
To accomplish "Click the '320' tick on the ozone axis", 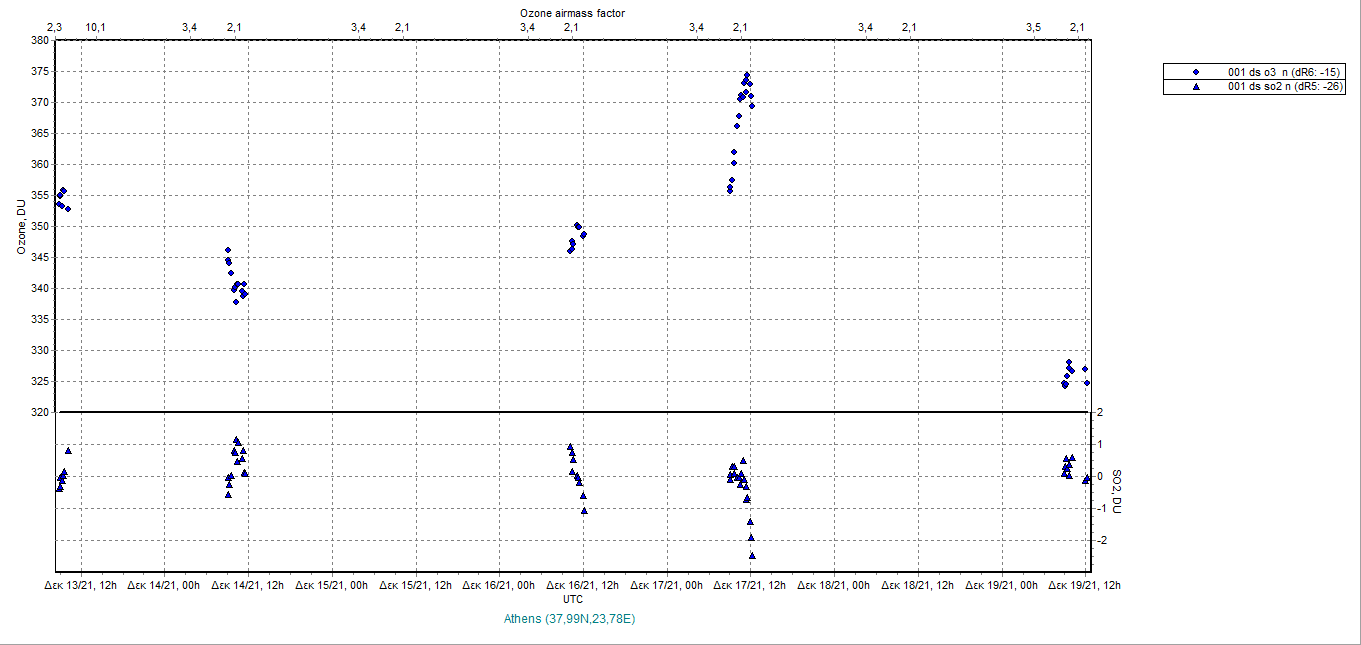I will click(x=40, y=412).
